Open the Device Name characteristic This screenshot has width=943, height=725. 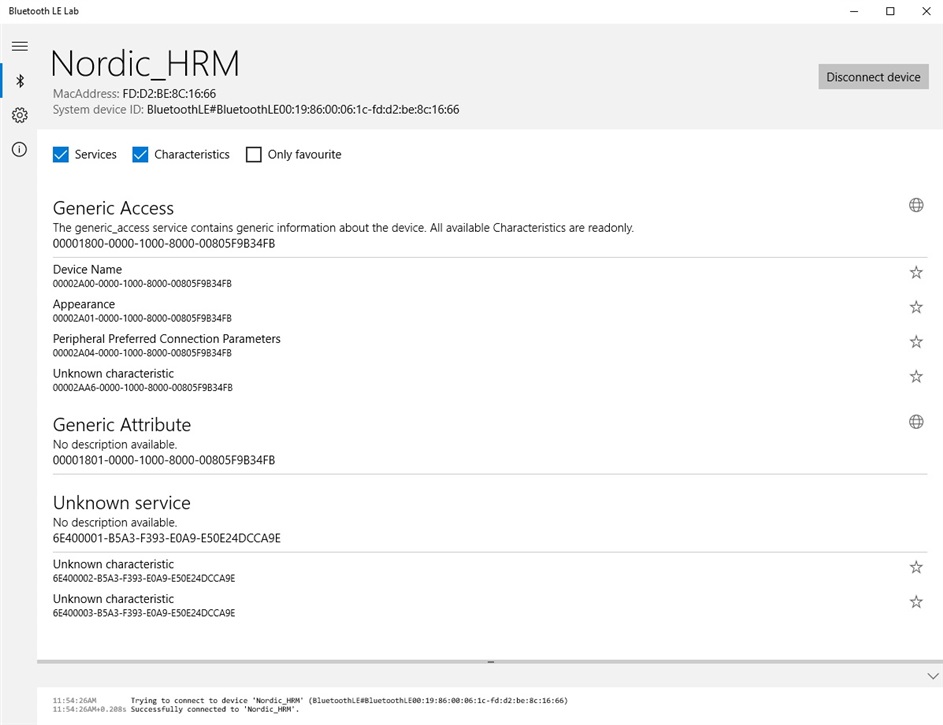click(x=490, y=275)
